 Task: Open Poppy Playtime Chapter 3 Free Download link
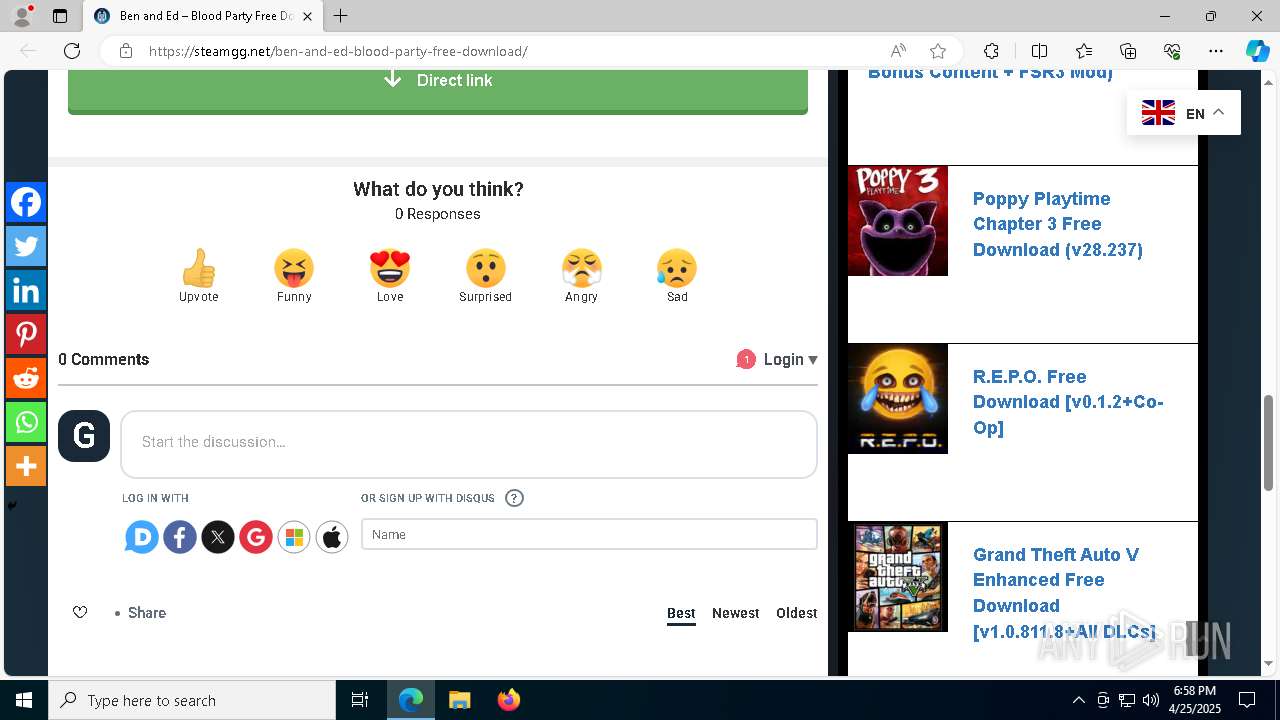click(1058, 224)
